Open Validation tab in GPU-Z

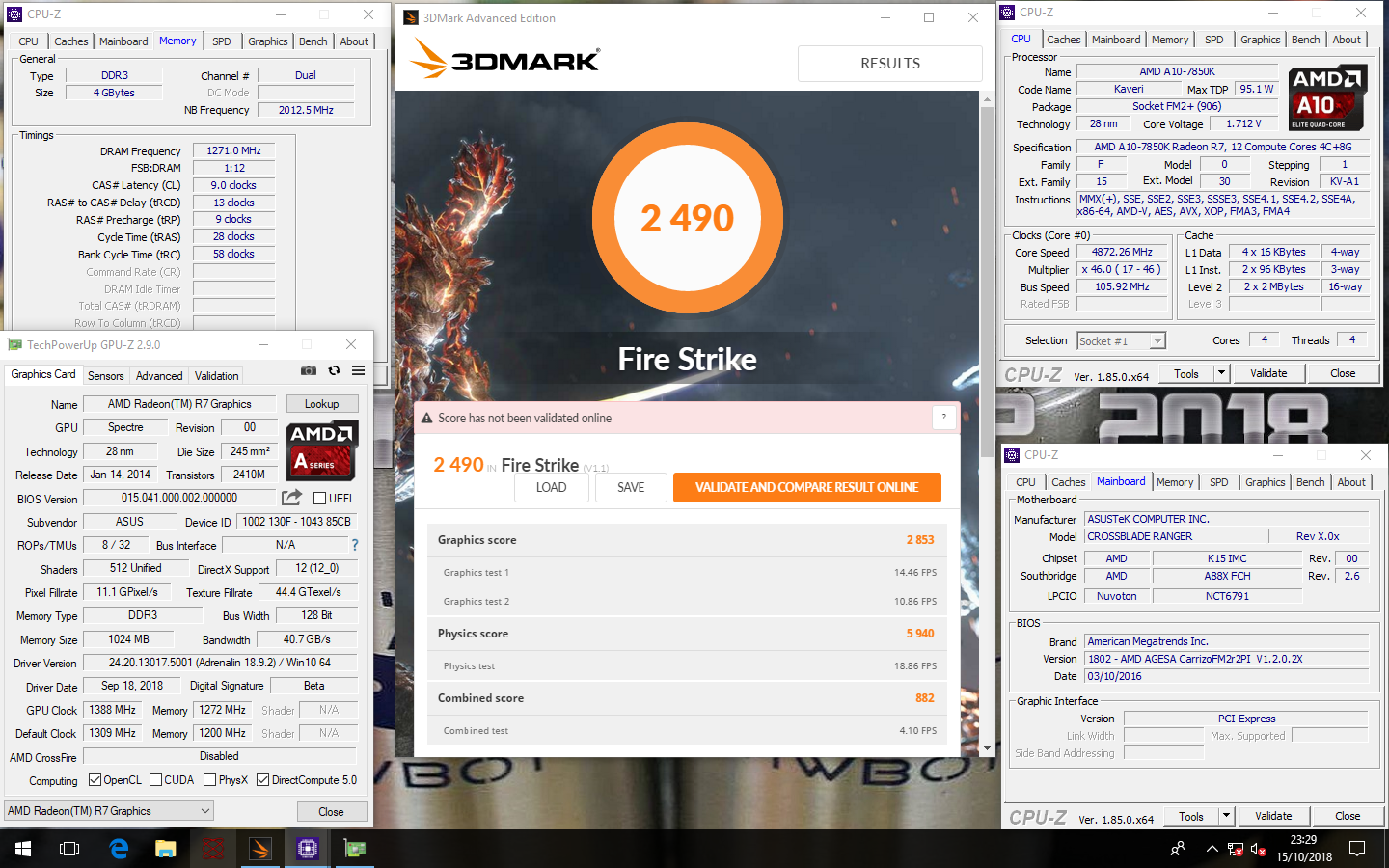point(216,376)
